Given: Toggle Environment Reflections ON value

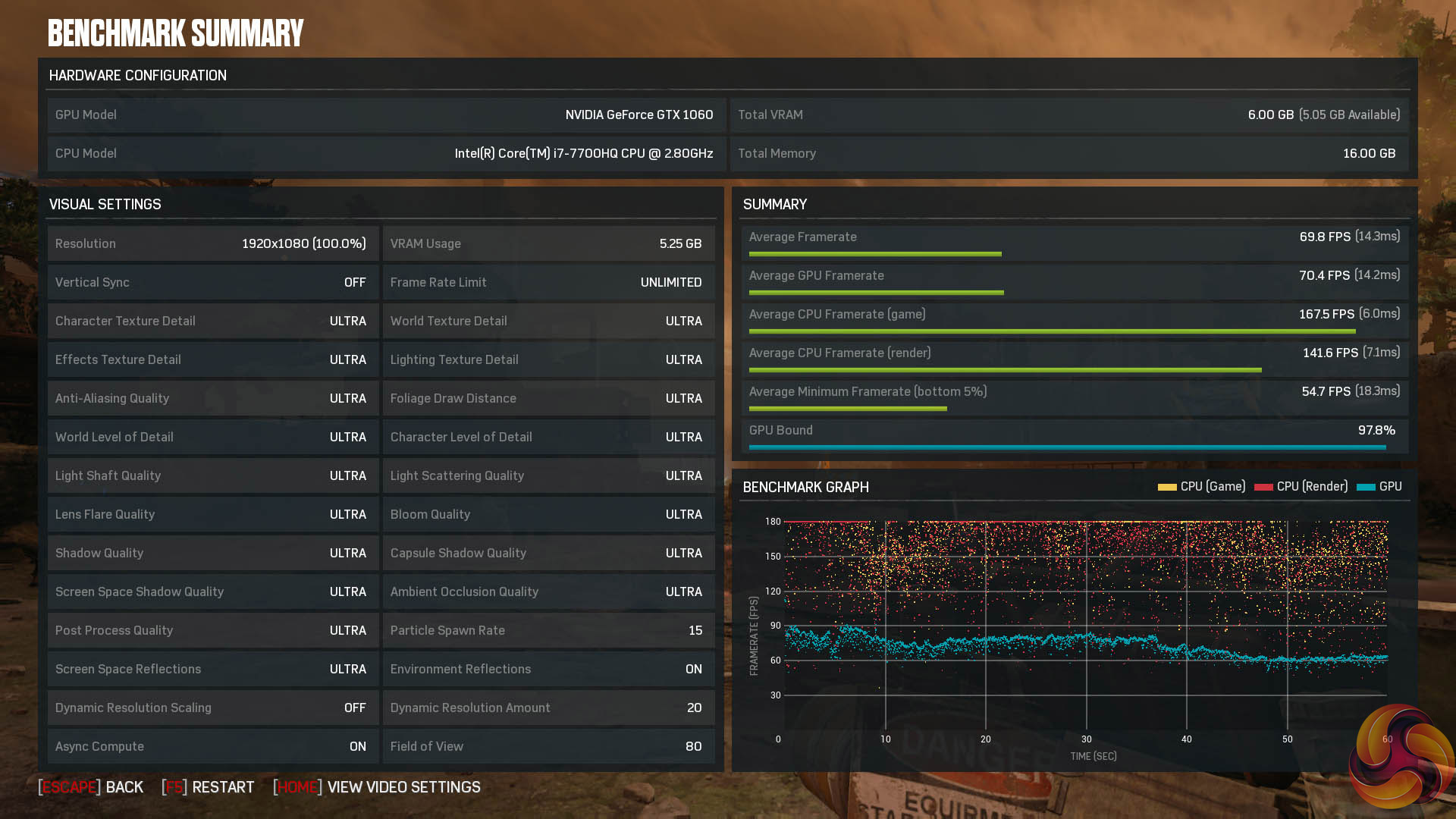Looking at the screenshot, I should (693, 669).
